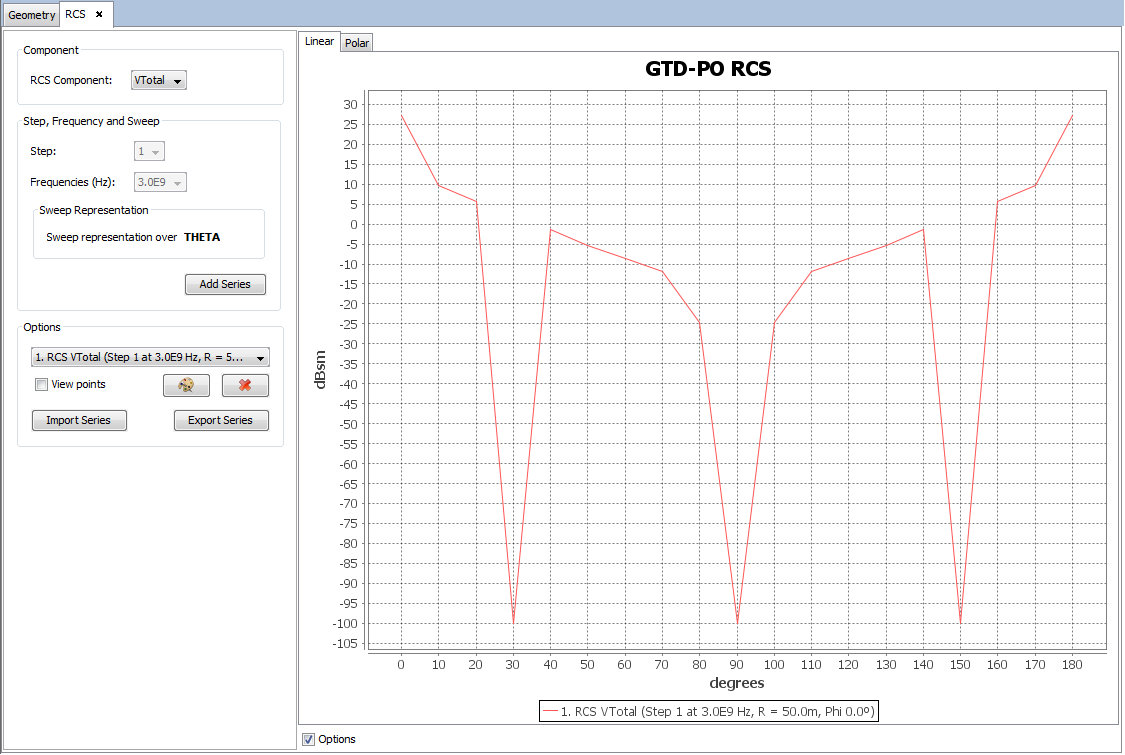Enable the View points checkbox
Image resolution: width=1125 pixels, height=755 pixels.
[41, 385]
